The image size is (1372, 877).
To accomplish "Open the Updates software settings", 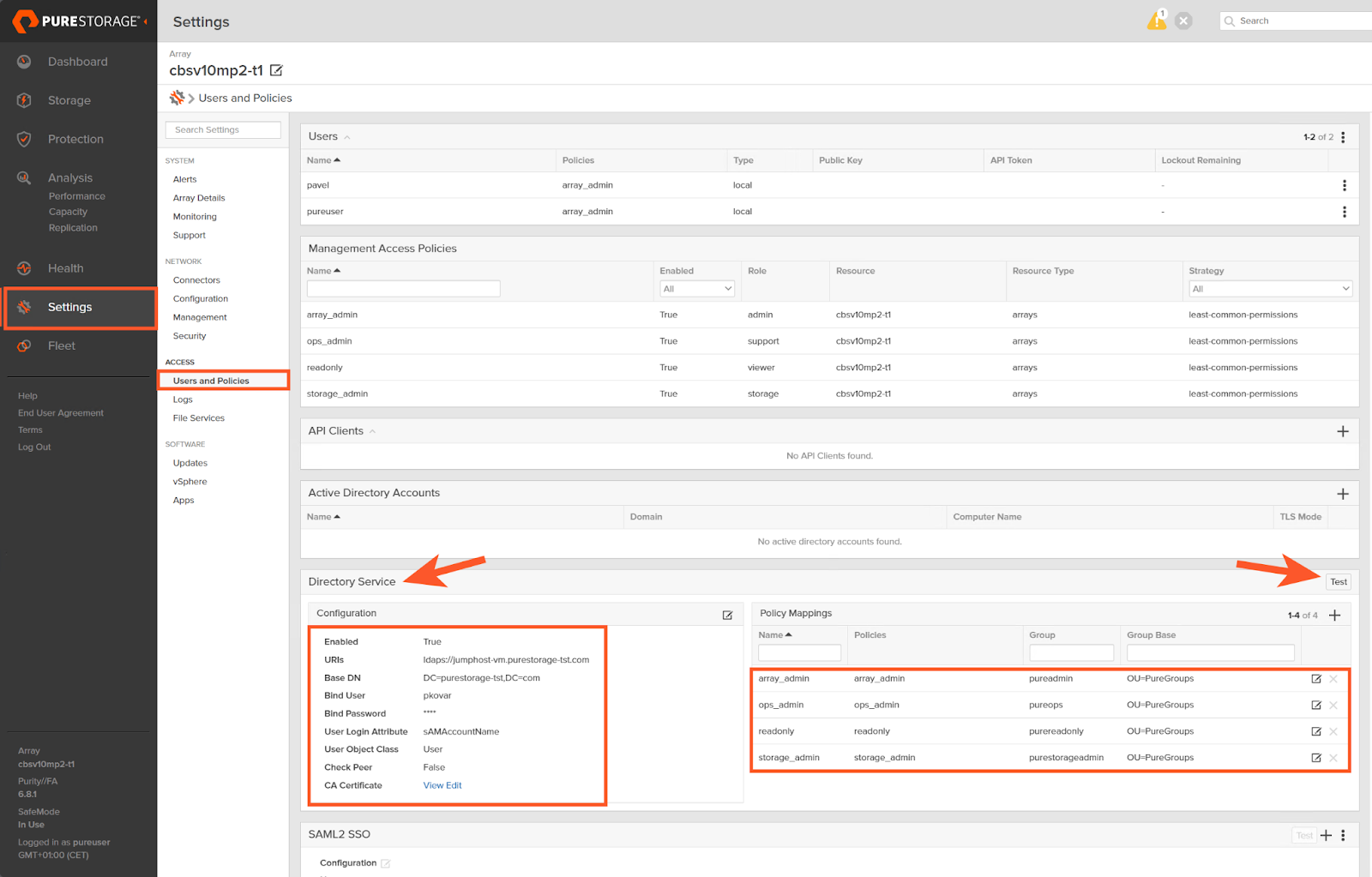I will 190,463.
